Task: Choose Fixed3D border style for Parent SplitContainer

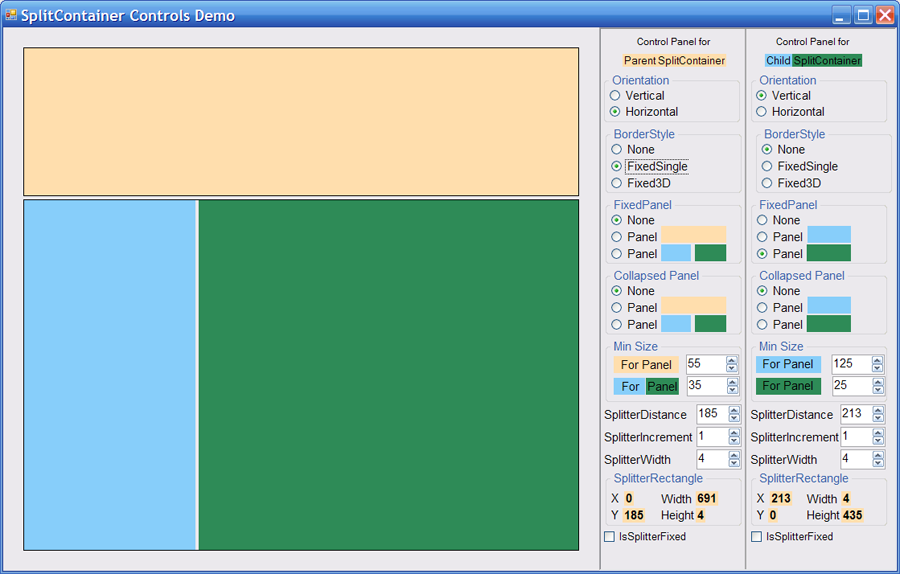Action: coord(616,184)
